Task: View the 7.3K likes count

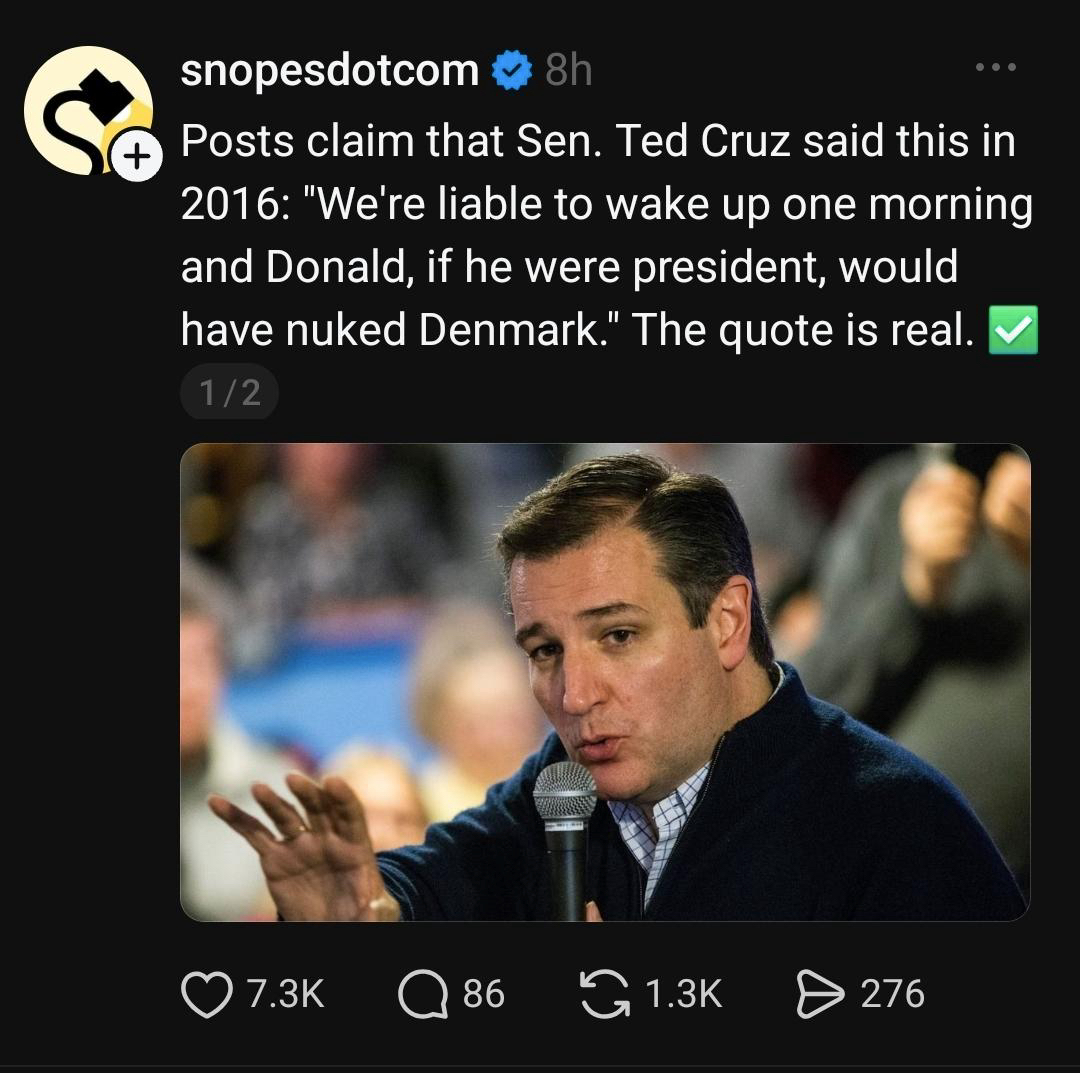Action: point(284,994)
